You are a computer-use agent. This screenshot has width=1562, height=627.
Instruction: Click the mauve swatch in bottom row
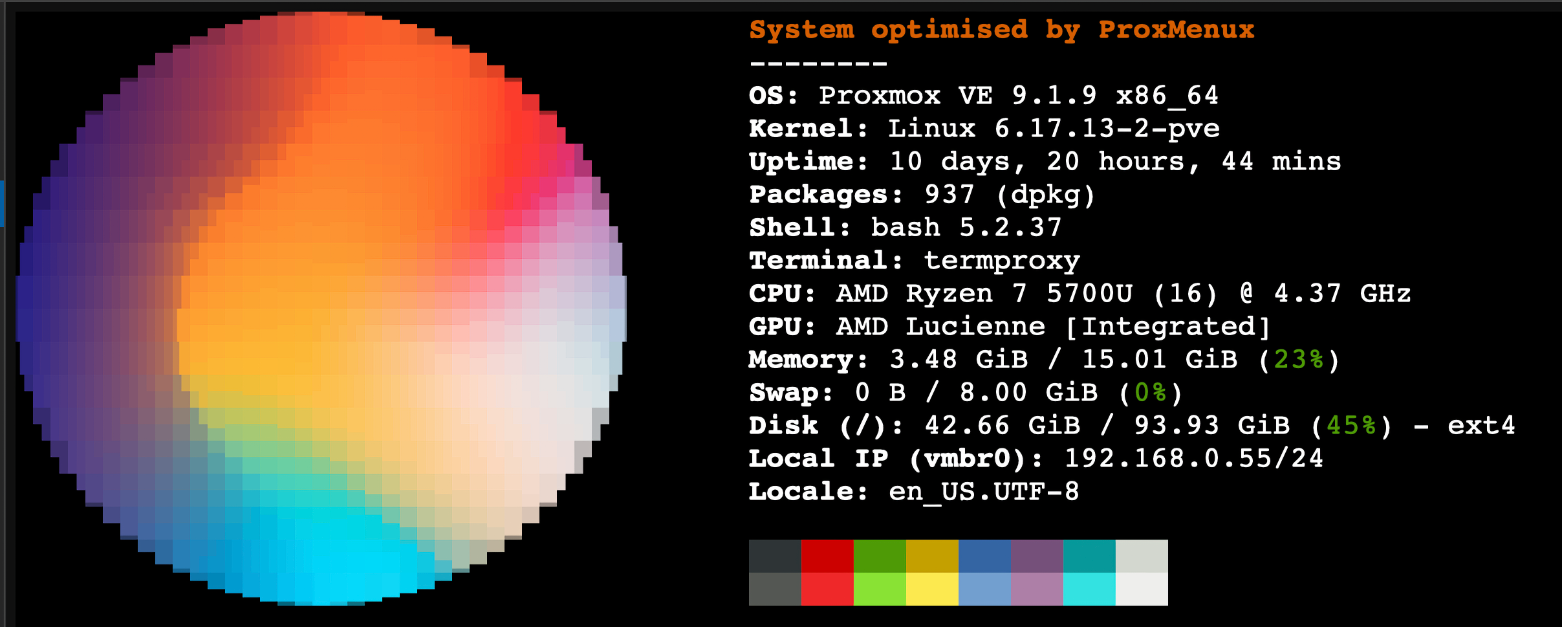tap(1037, 589)
